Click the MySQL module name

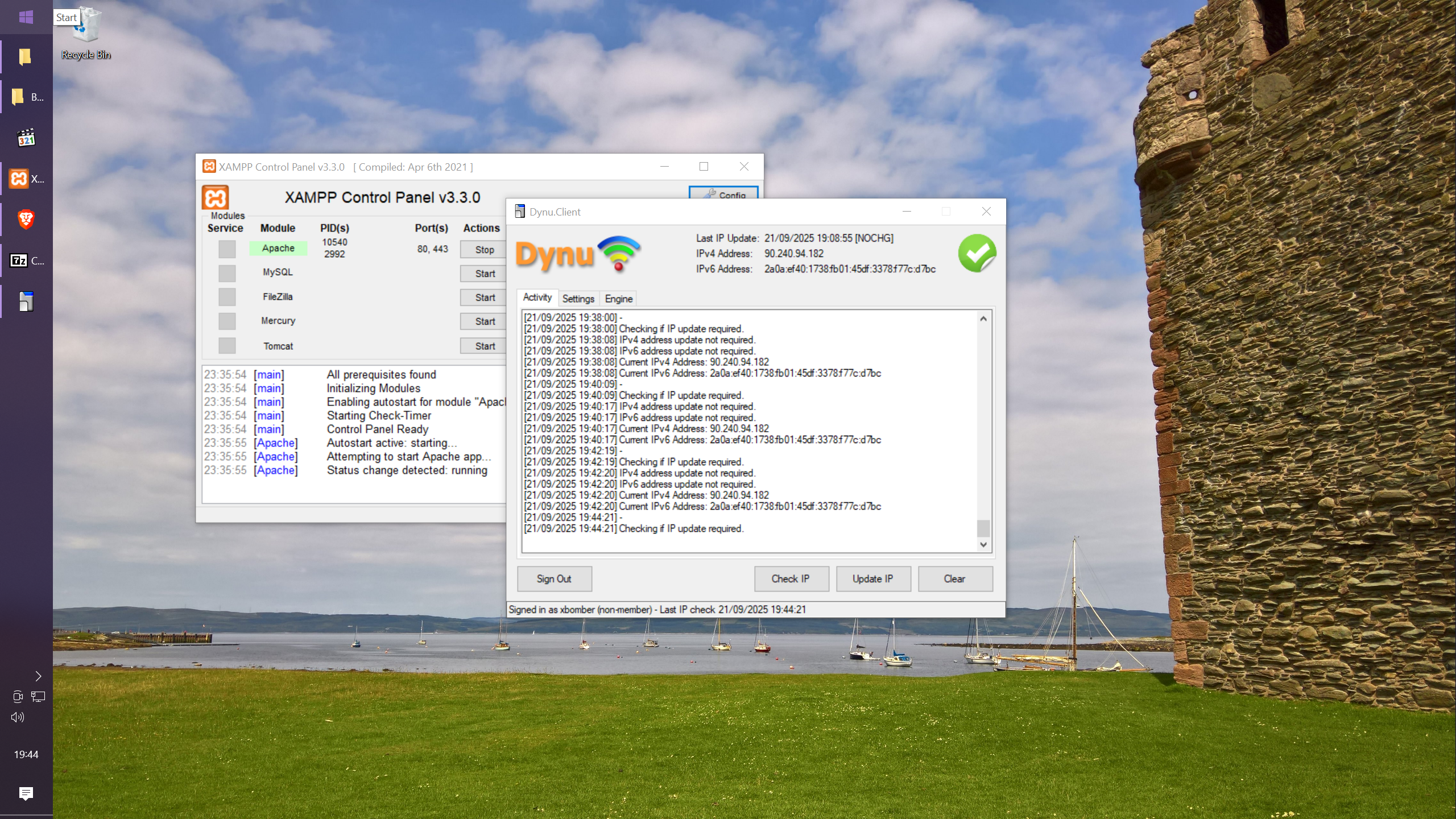[x=278, y=272]
